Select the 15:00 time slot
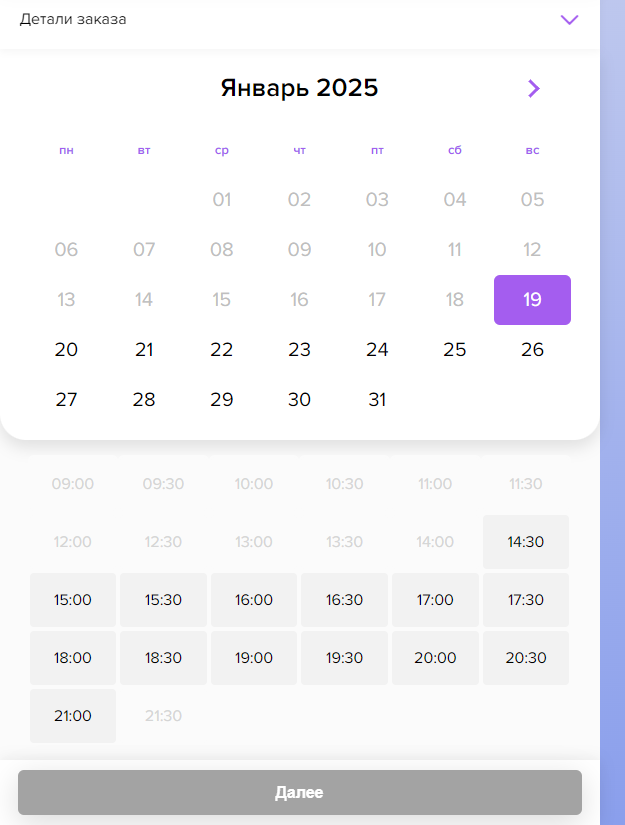 pyautogui.click(x=73, y=600)
